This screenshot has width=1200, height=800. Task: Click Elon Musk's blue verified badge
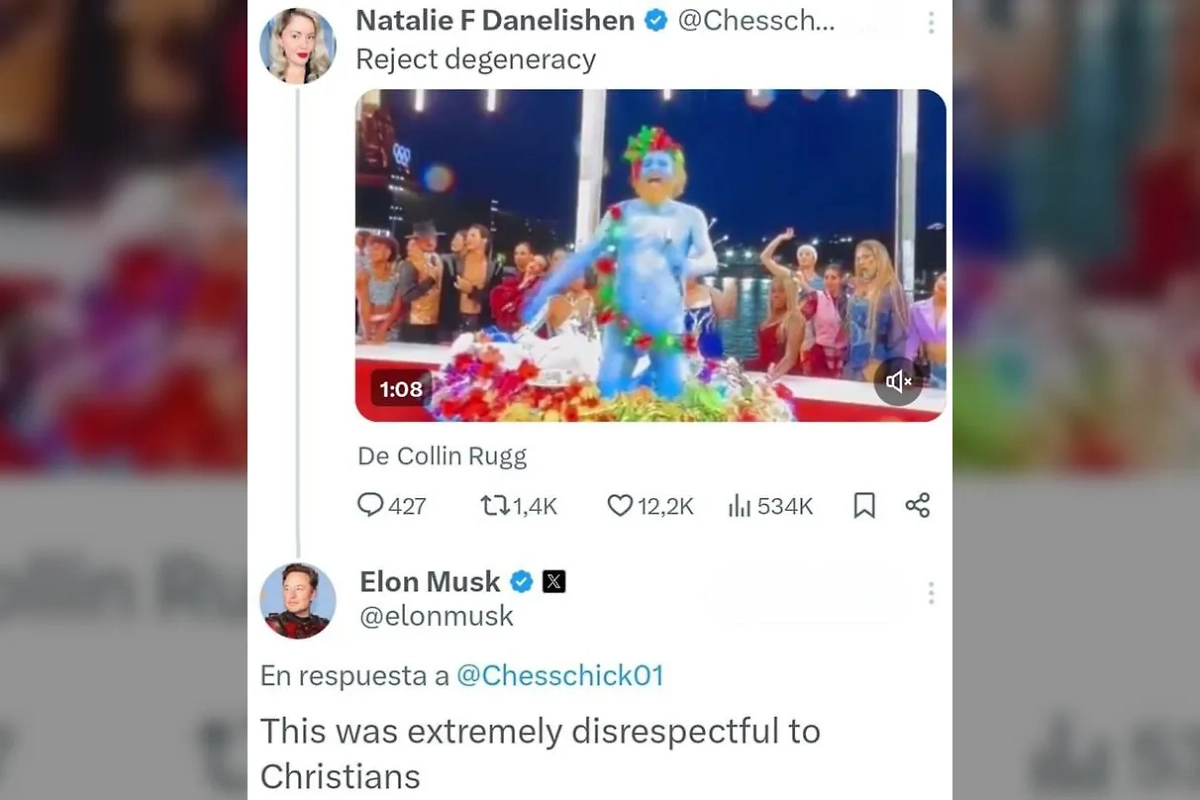pos(522,581)
